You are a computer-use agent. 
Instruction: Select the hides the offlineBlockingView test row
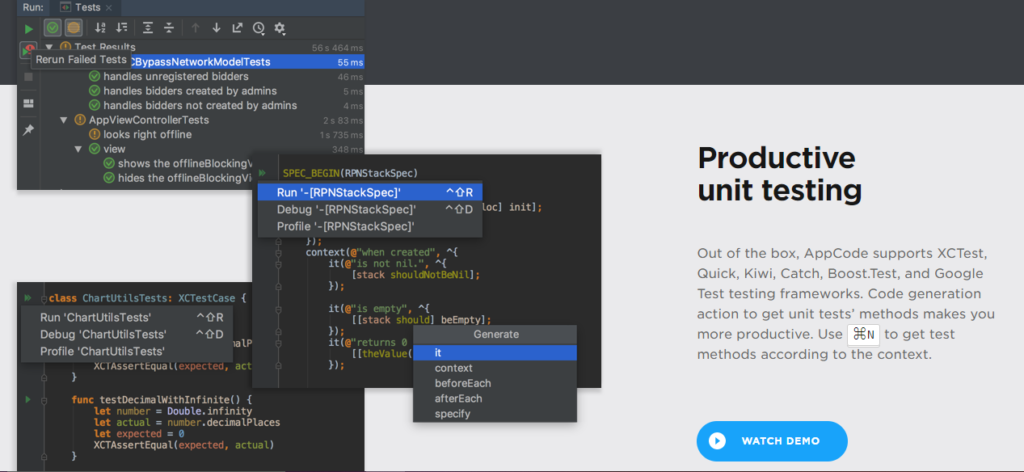click(x=178, y=178)
